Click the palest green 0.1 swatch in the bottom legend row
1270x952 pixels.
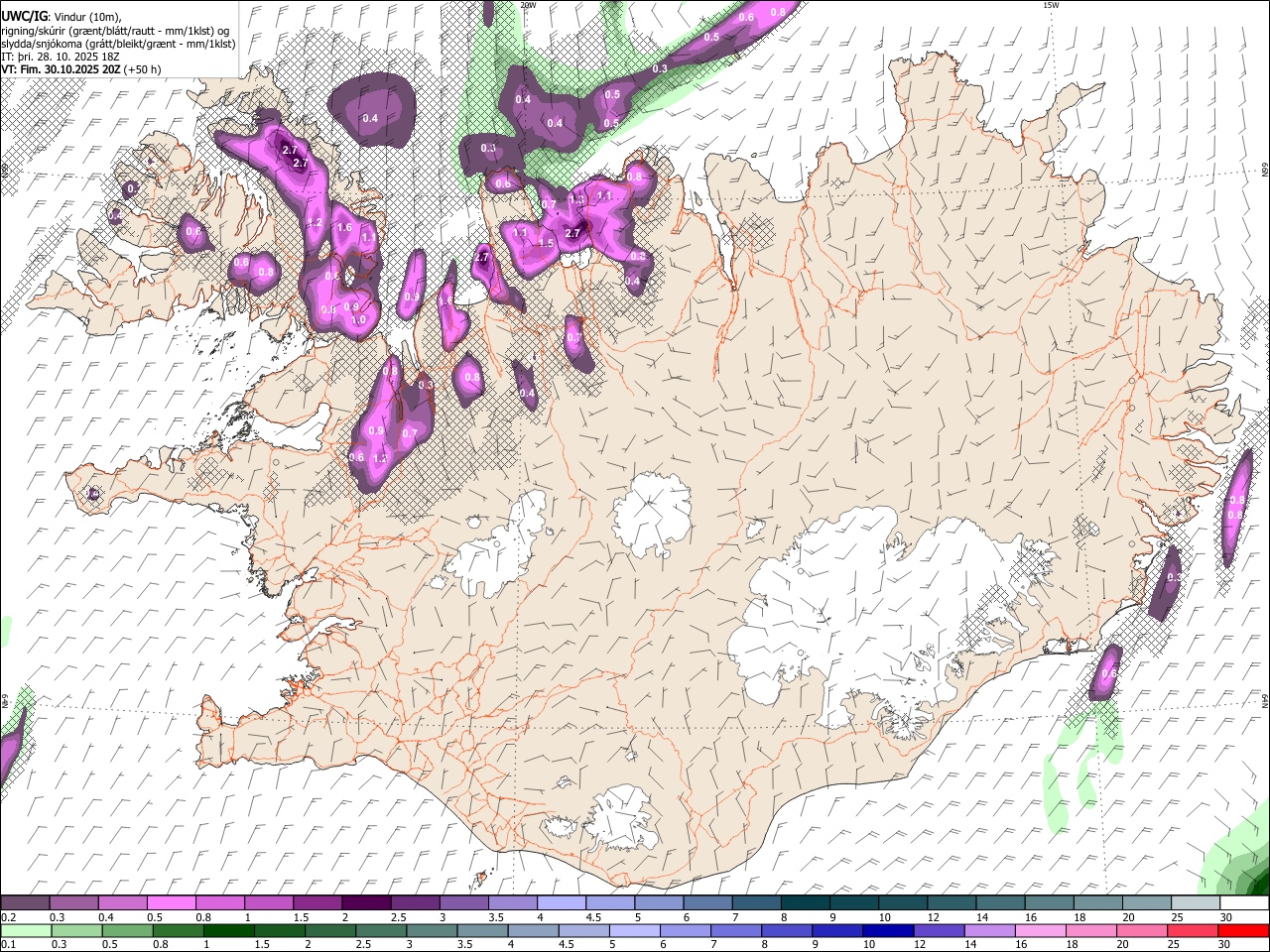[26, 930]
